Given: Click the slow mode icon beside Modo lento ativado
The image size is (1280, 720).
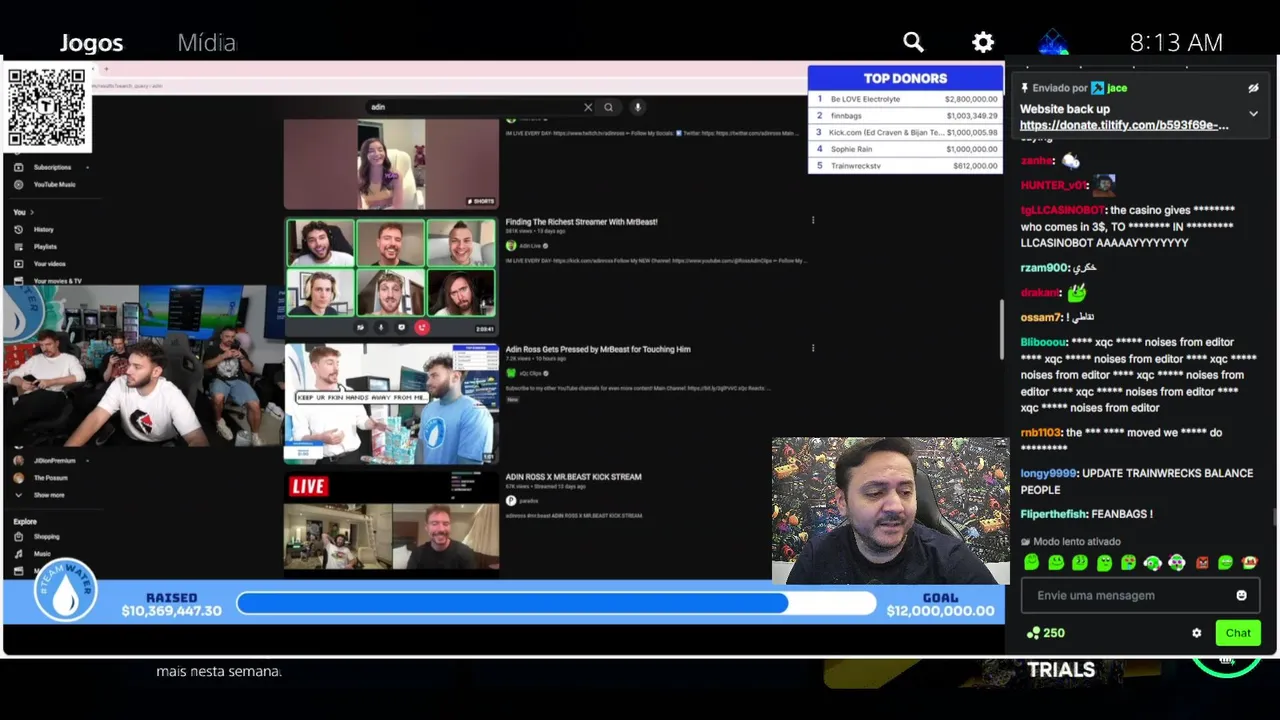Looking at the screenshot, I should point(1026,541).
